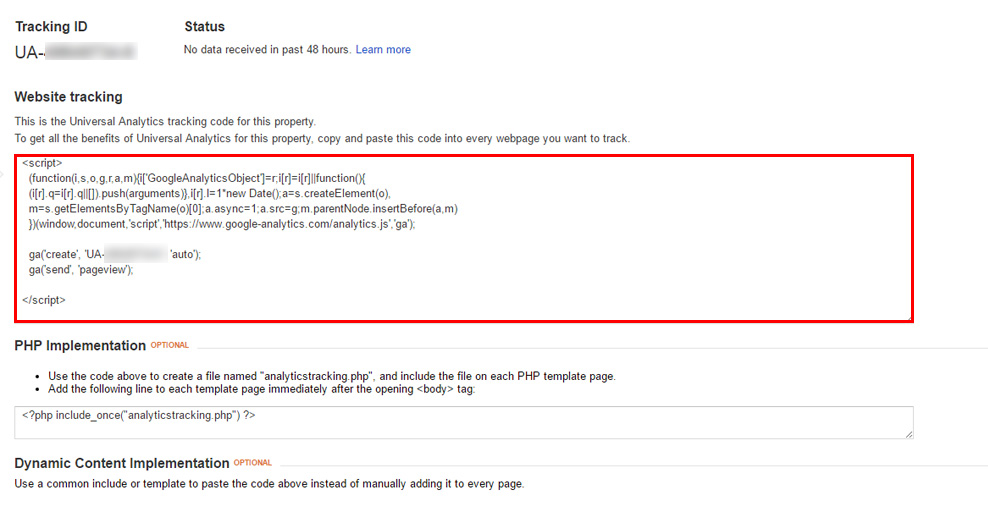Click the closing </script> tag line
Viewport: 988px width, 509px height.
(x=44, y=300)
